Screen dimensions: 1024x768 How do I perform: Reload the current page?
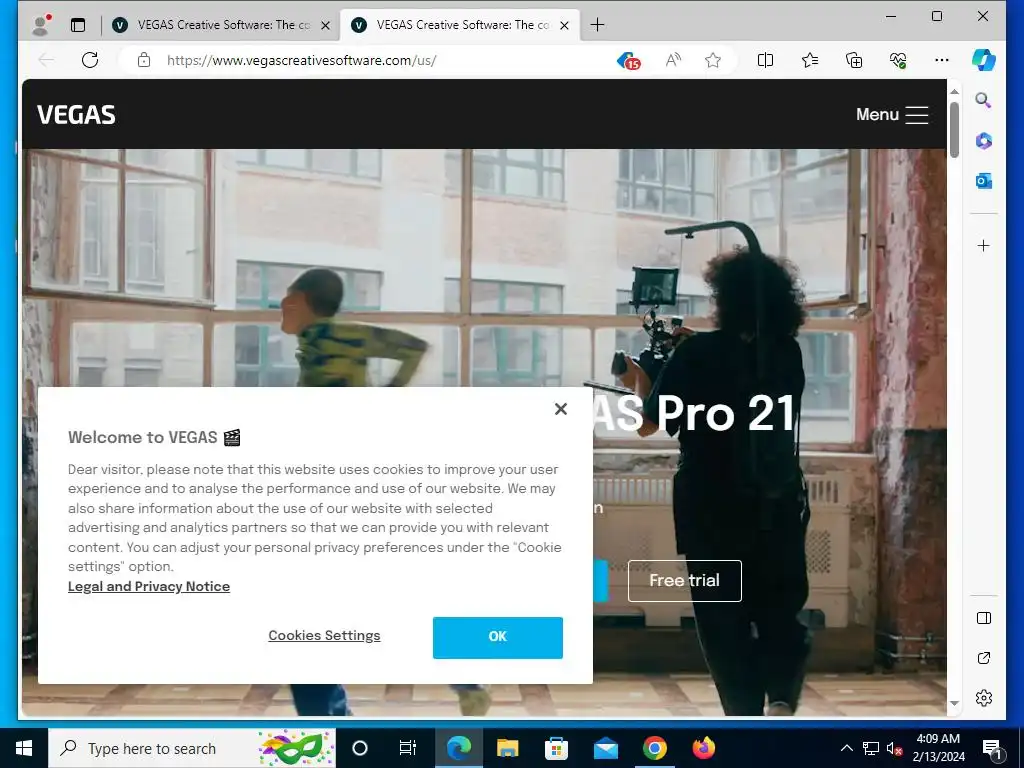[x=90, y=60]
